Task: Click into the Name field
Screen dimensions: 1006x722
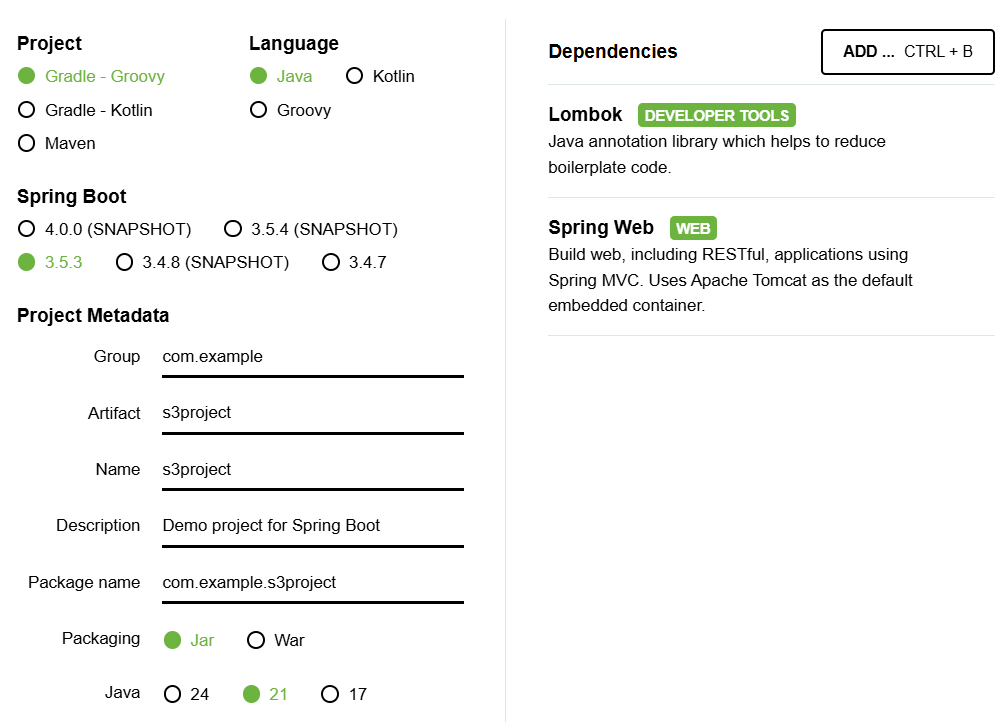Action: point(312,470)
